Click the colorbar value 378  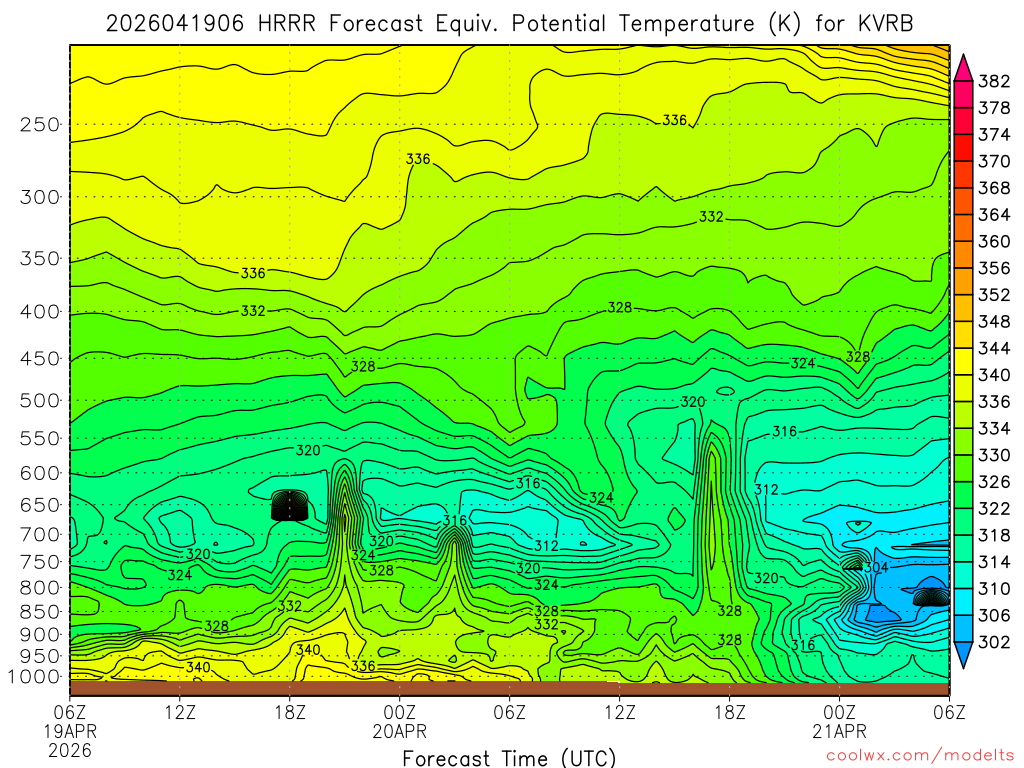pos(993,108)
